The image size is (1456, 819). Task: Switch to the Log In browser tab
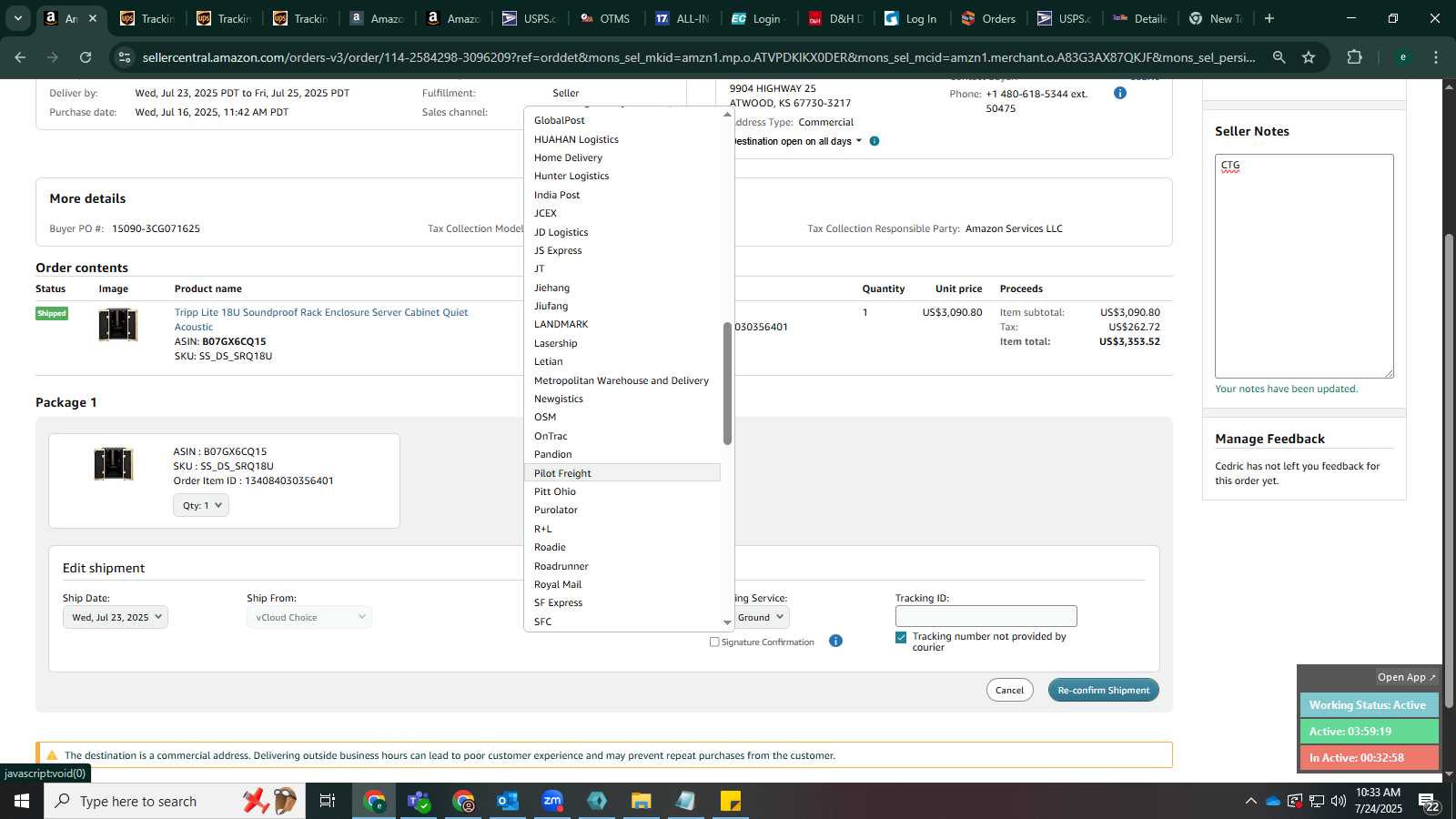pyautogui.click(x=912, y=18)
